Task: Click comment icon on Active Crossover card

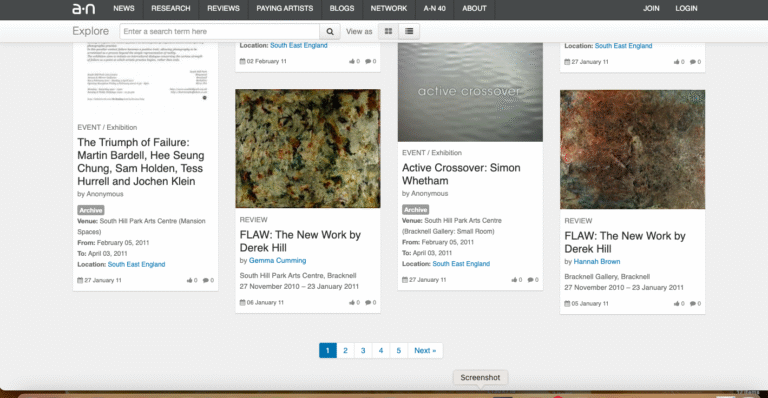Action: (530, 280)
